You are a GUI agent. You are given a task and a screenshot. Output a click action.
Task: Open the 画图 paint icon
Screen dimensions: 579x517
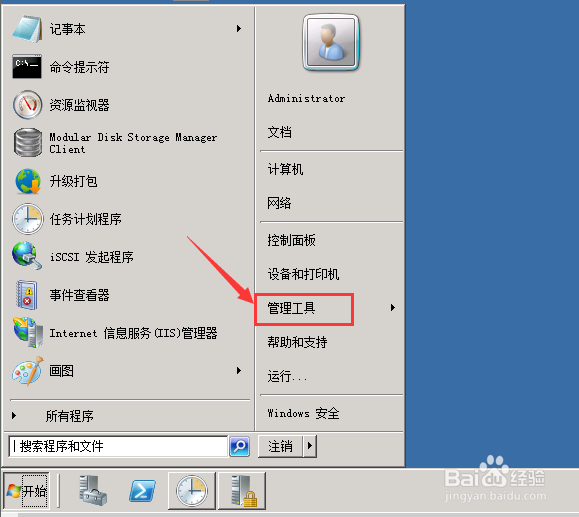[28, 371]
